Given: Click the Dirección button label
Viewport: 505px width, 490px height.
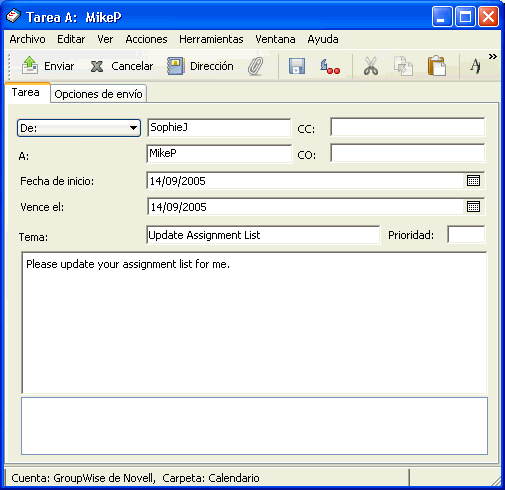Looking at the screenshot, I should [212, 66].
